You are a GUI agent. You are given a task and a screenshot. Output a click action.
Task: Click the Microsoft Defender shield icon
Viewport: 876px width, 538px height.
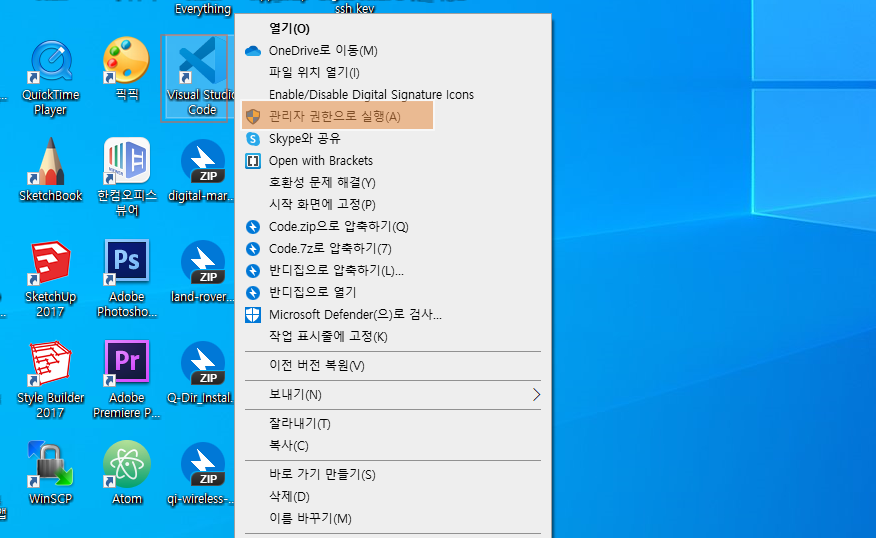point(253,315)
